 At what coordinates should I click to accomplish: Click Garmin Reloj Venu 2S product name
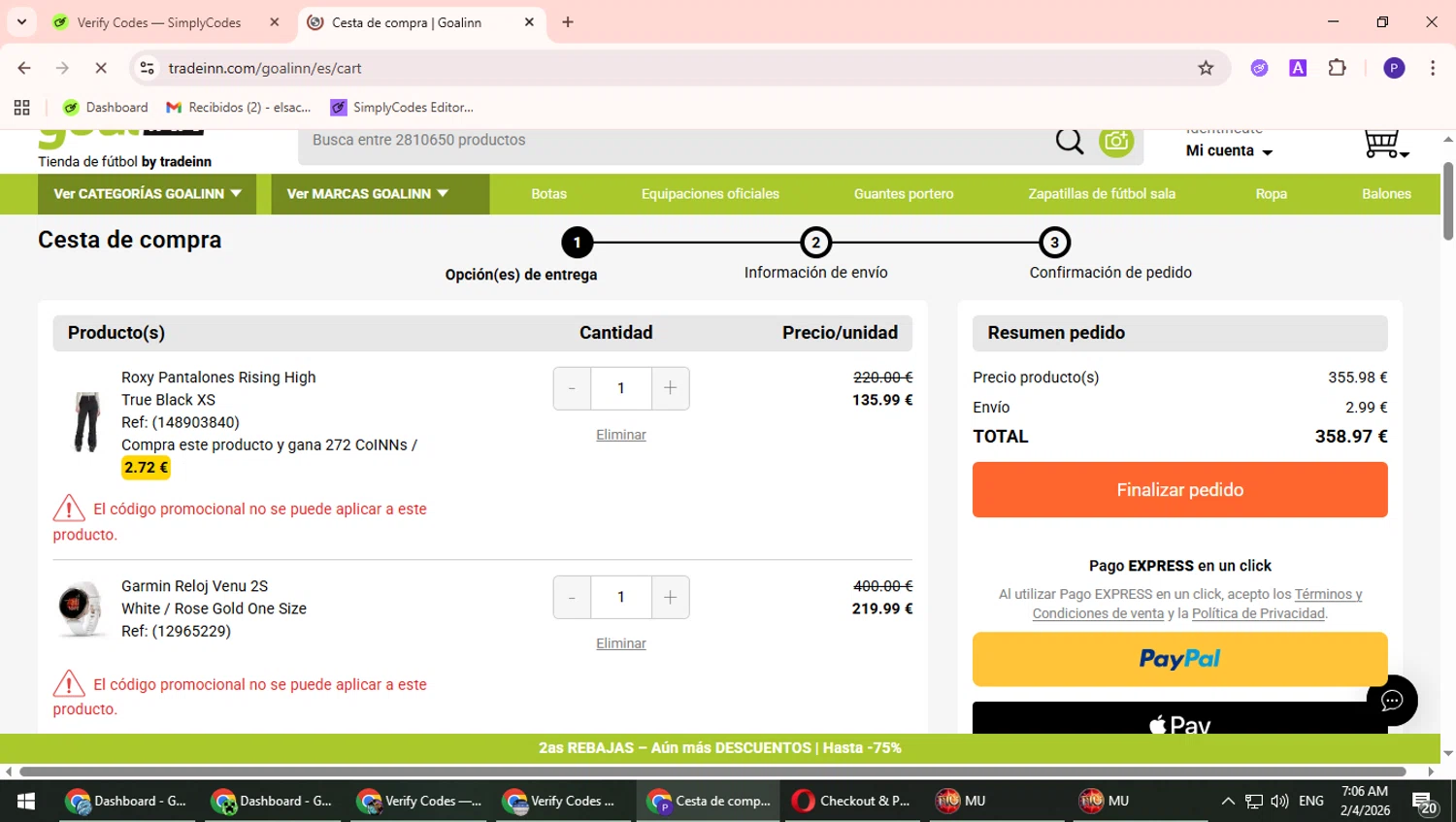pyautogui.click(x=194, y=586)
